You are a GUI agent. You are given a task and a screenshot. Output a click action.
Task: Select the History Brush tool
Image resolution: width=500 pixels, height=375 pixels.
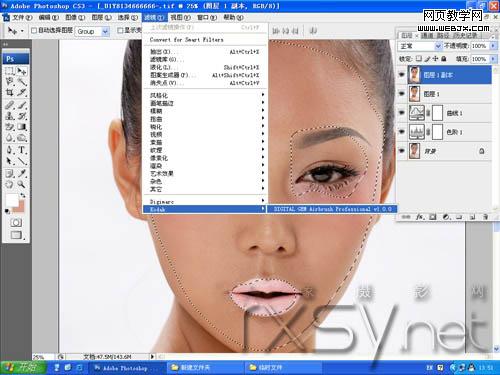[x=22, y=116]
